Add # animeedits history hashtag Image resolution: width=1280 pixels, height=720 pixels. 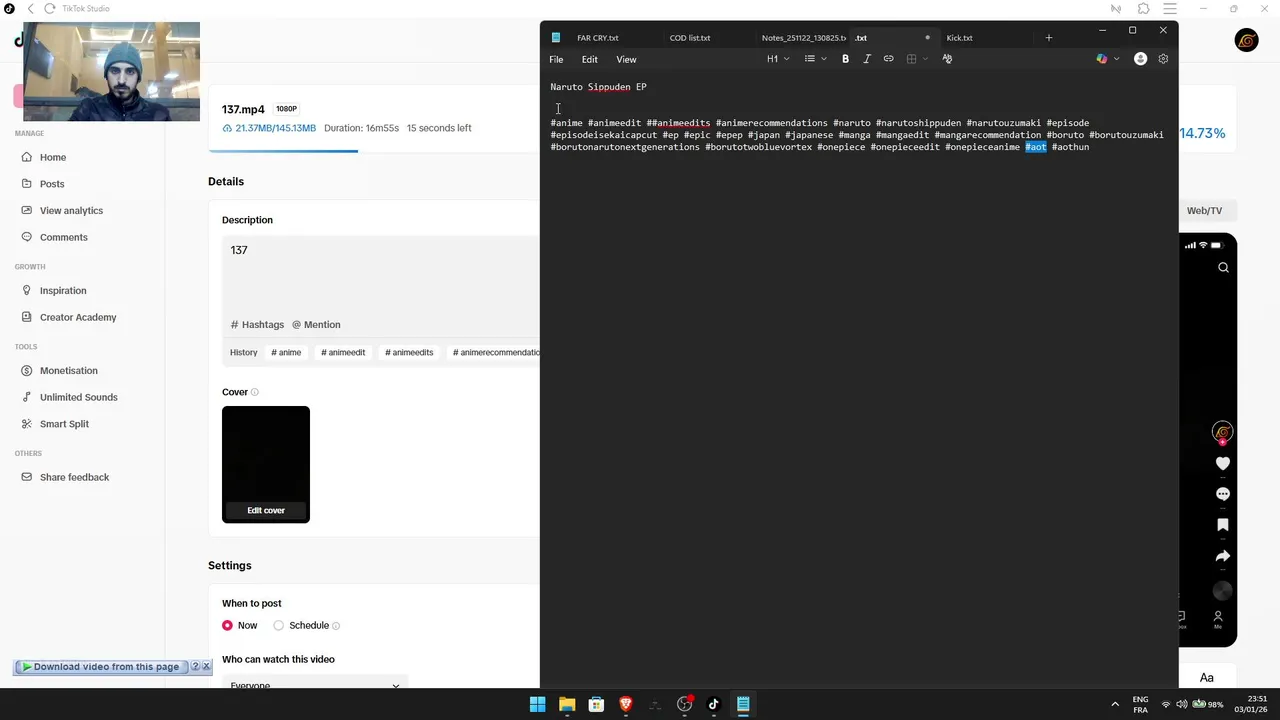pos(409,352)
